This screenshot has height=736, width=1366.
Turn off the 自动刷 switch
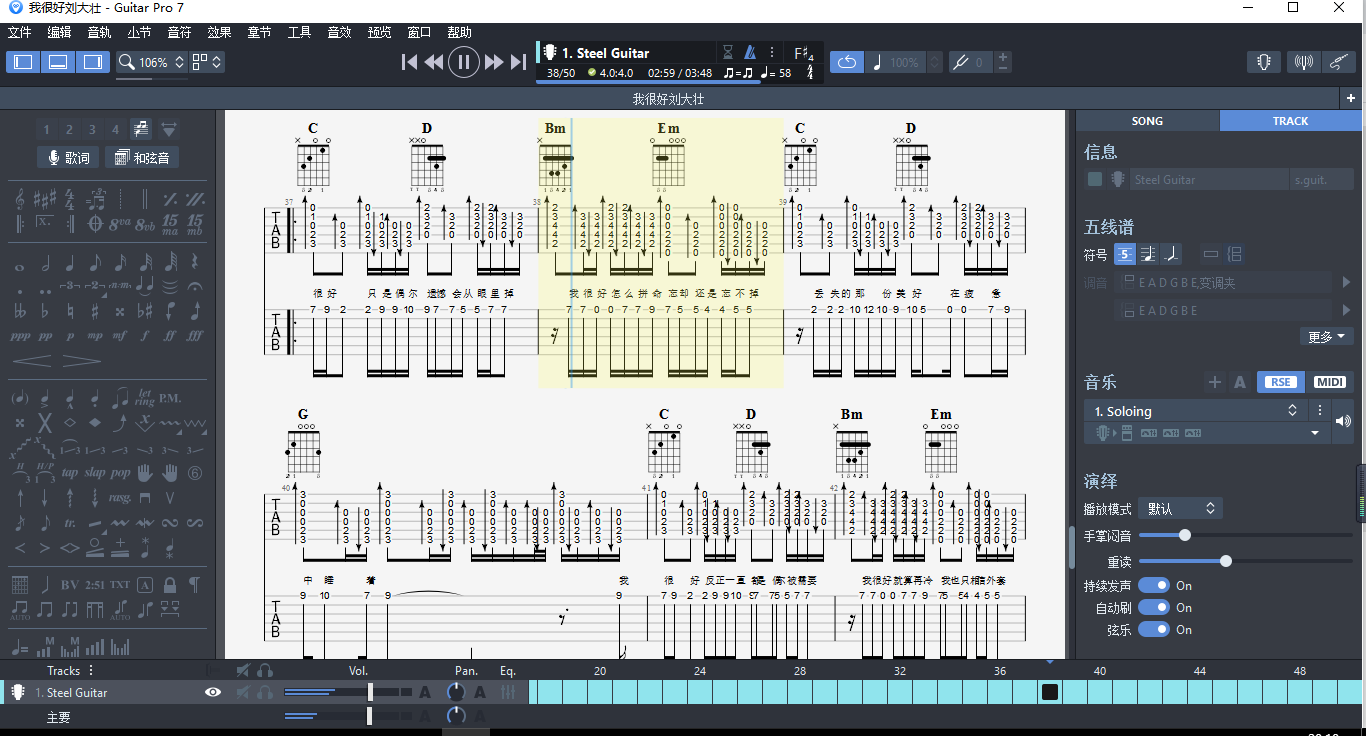[1154, 607]
